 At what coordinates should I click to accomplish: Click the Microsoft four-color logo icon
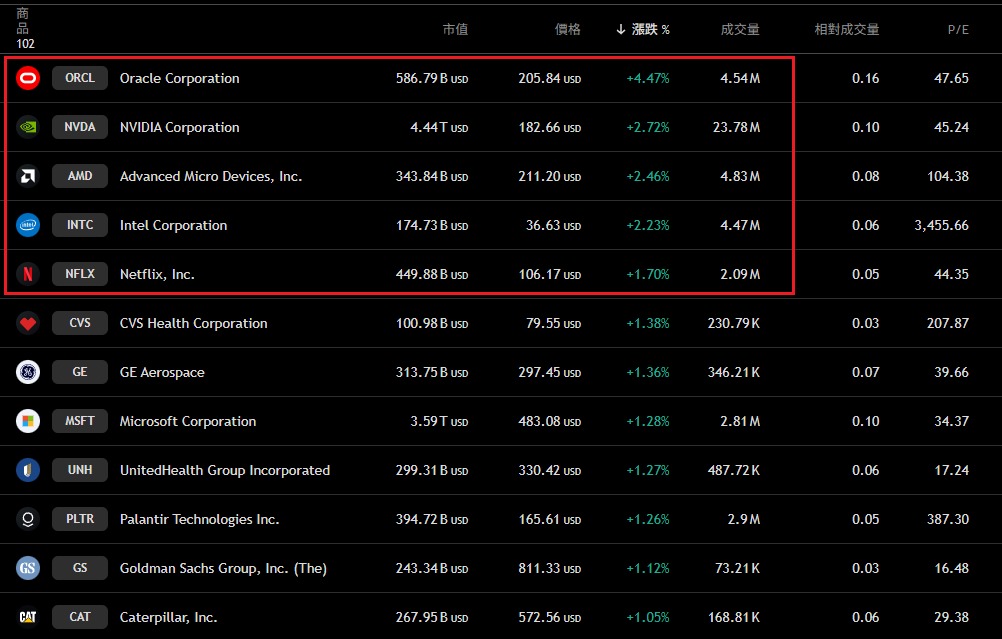pyautogui.click(x=28, y=421)
